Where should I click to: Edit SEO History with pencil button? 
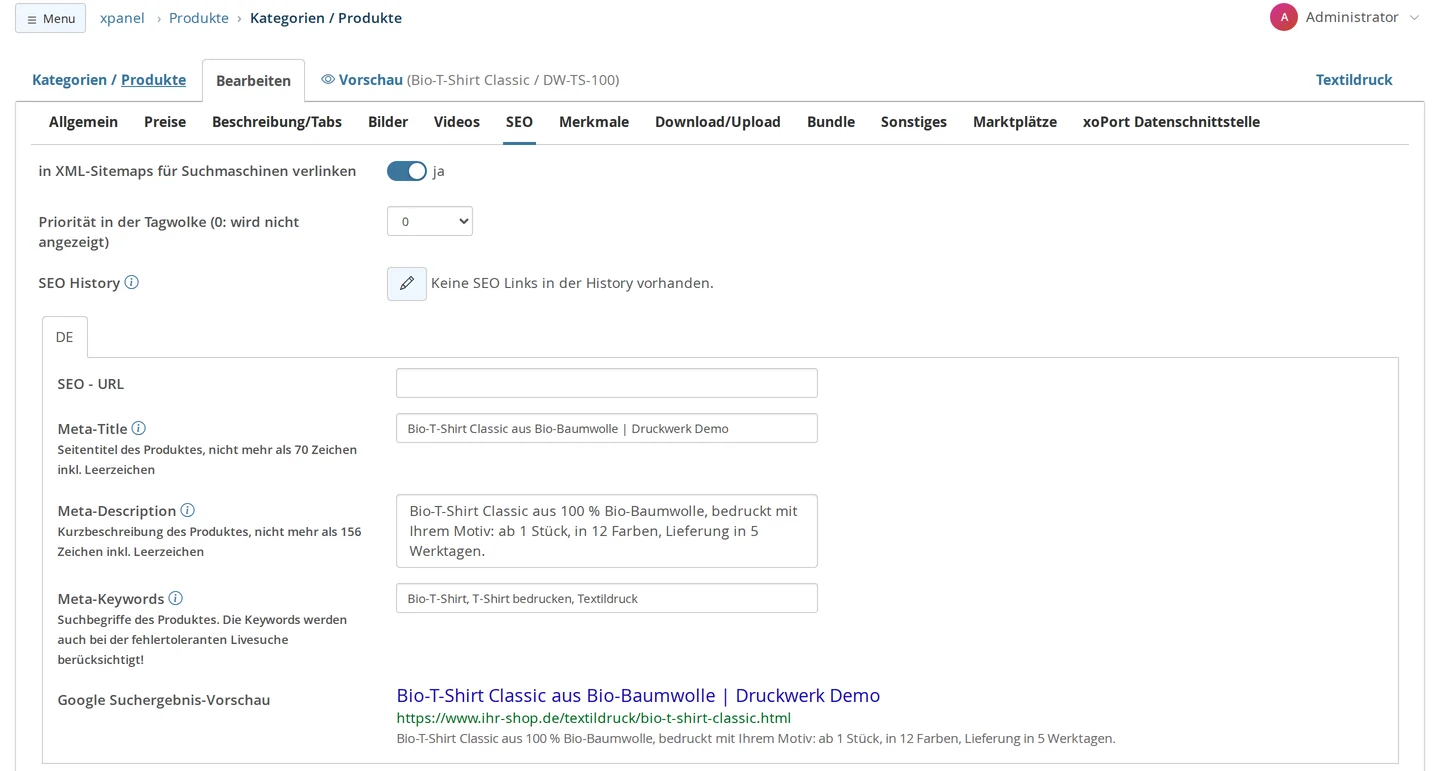[407, 284]
